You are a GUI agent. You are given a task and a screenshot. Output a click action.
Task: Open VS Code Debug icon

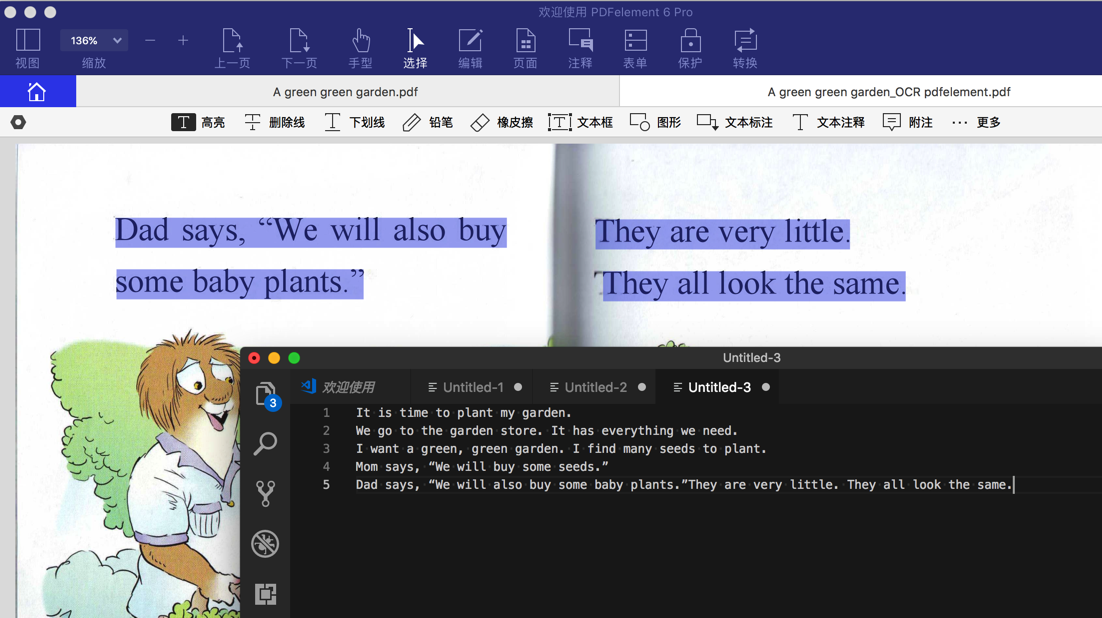click(x=265, y=543)
